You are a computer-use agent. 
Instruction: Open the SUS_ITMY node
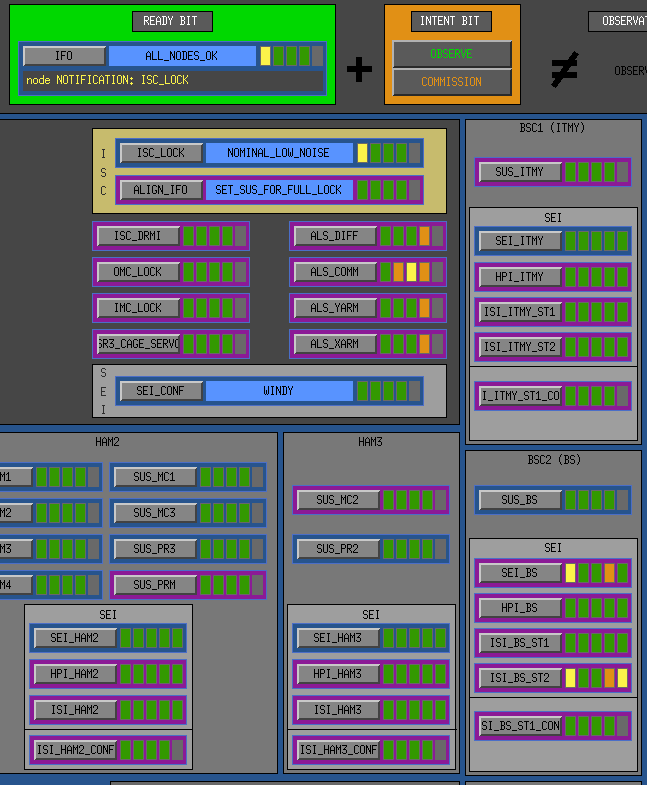coord(520,172)
